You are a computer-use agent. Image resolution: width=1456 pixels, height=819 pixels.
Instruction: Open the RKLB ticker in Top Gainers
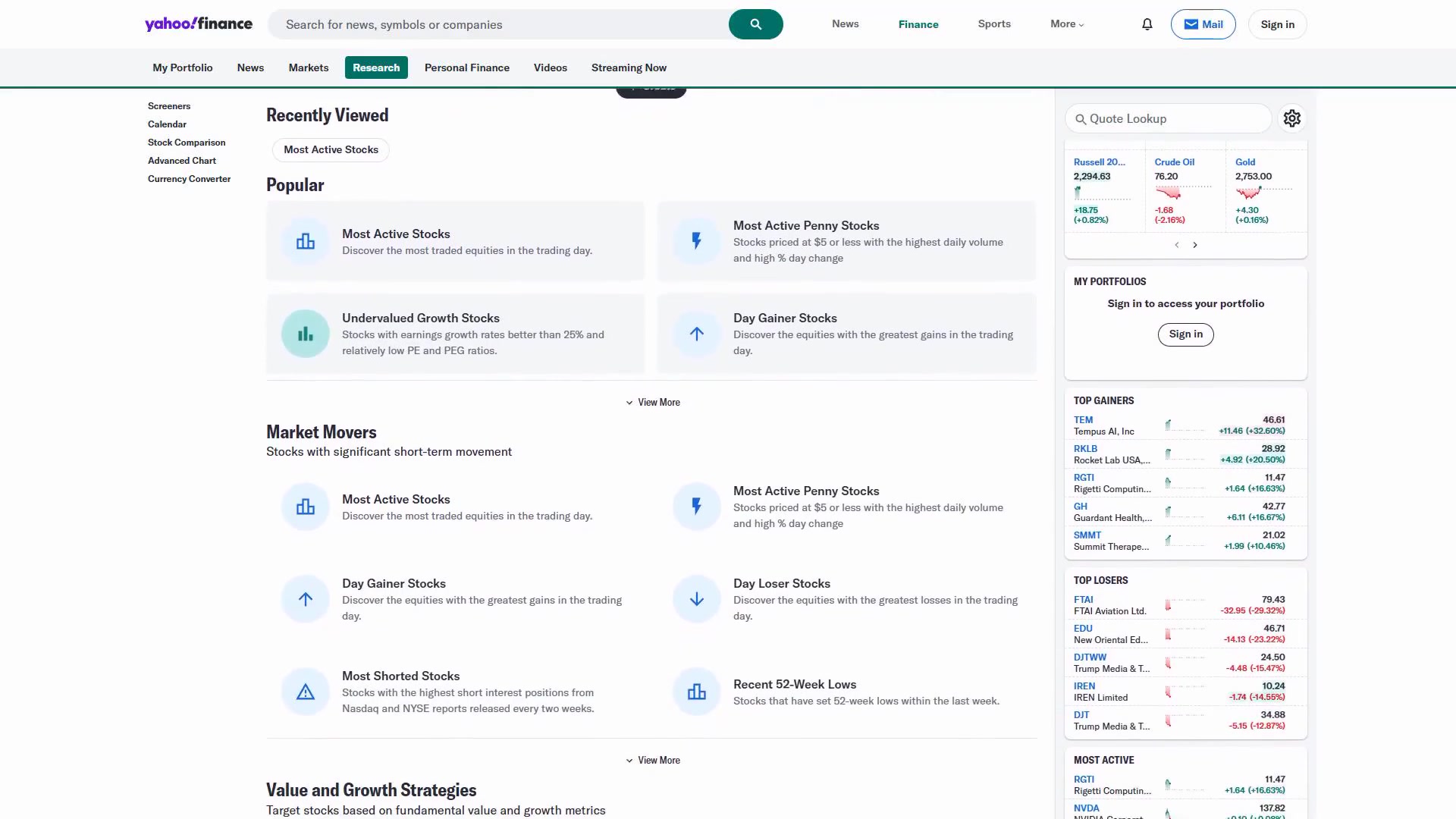(x=1085, y=449)
